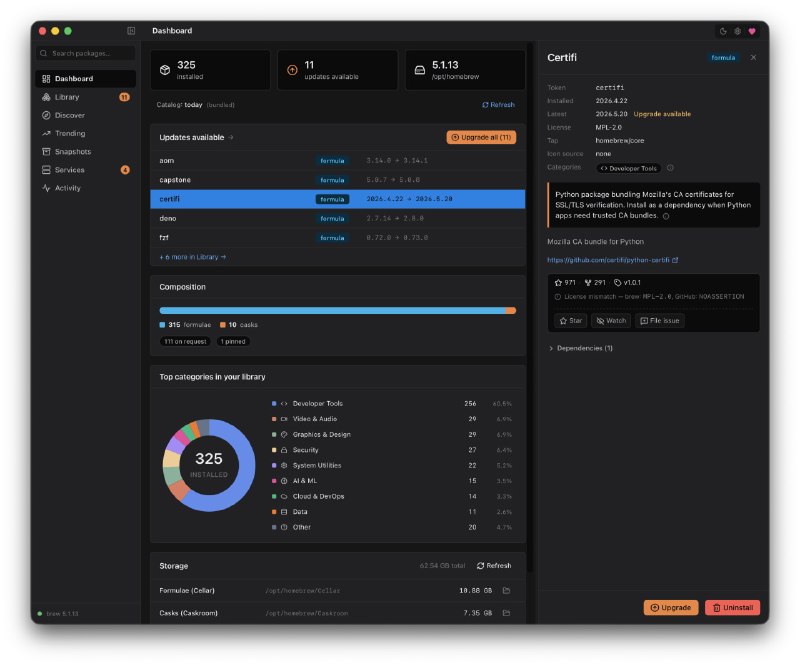Click the File issue button
The width and height of the screenshot is (800, 665).
click(x=660, y=321)
